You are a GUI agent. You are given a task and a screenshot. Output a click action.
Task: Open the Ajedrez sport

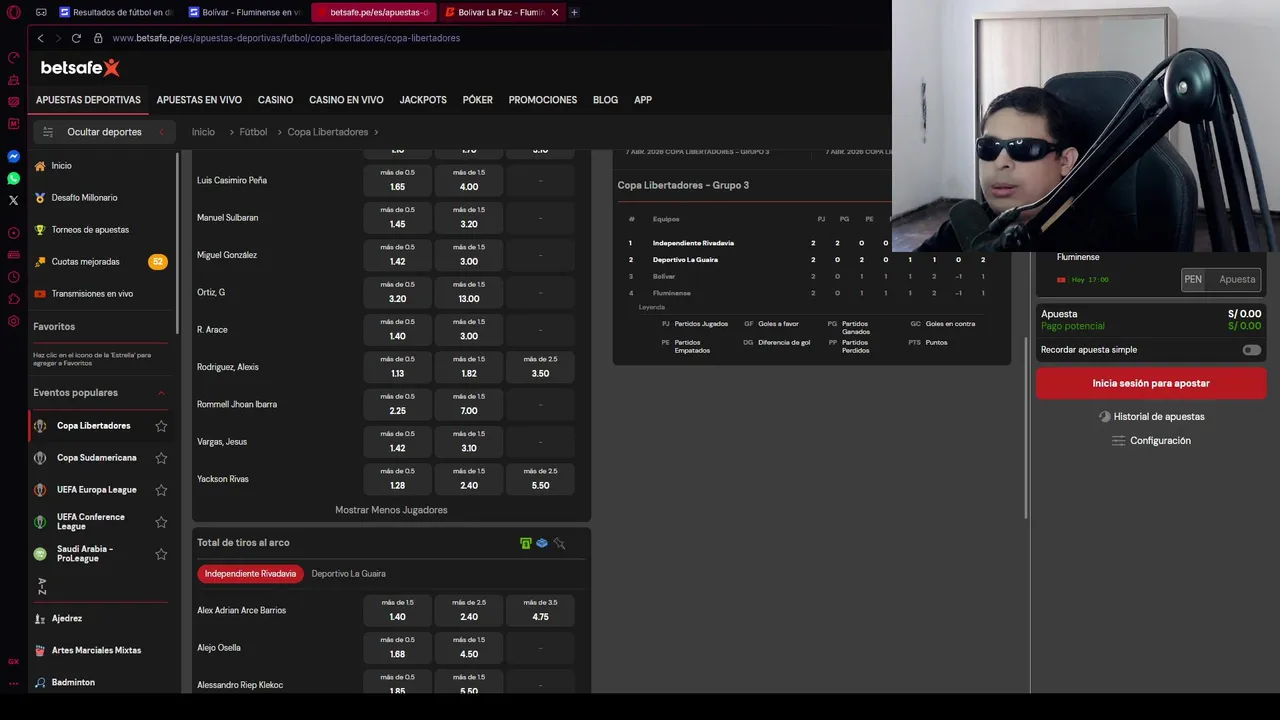[67, 618]
